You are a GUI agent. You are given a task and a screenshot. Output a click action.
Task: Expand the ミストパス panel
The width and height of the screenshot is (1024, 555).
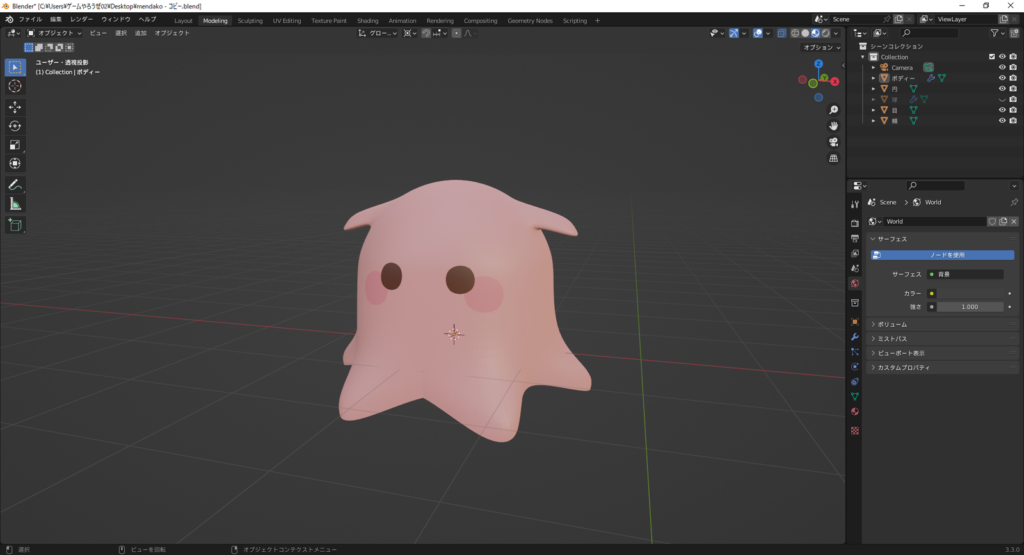click(893, 339)
